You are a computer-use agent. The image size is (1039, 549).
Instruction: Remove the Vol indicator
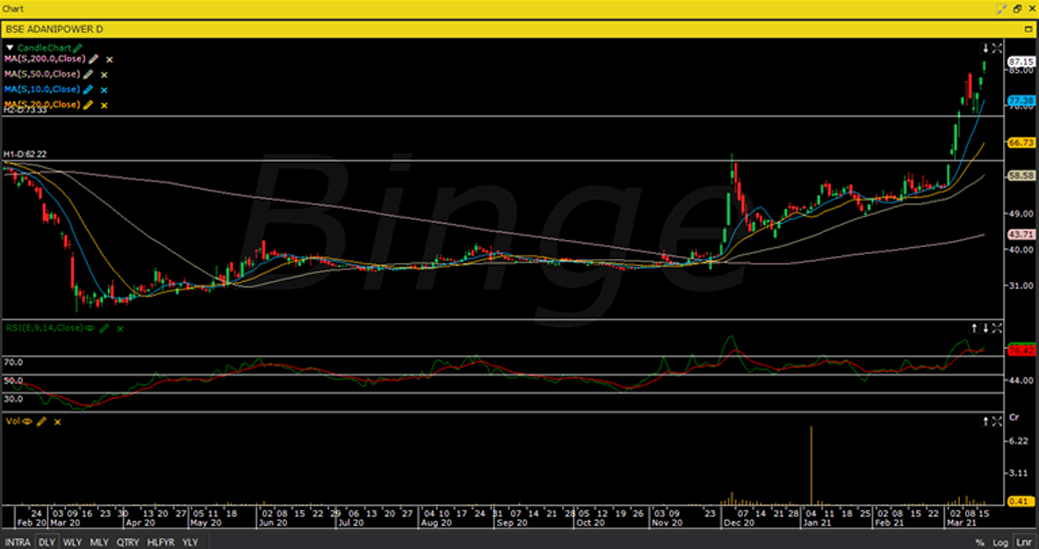tap(58, 422)
